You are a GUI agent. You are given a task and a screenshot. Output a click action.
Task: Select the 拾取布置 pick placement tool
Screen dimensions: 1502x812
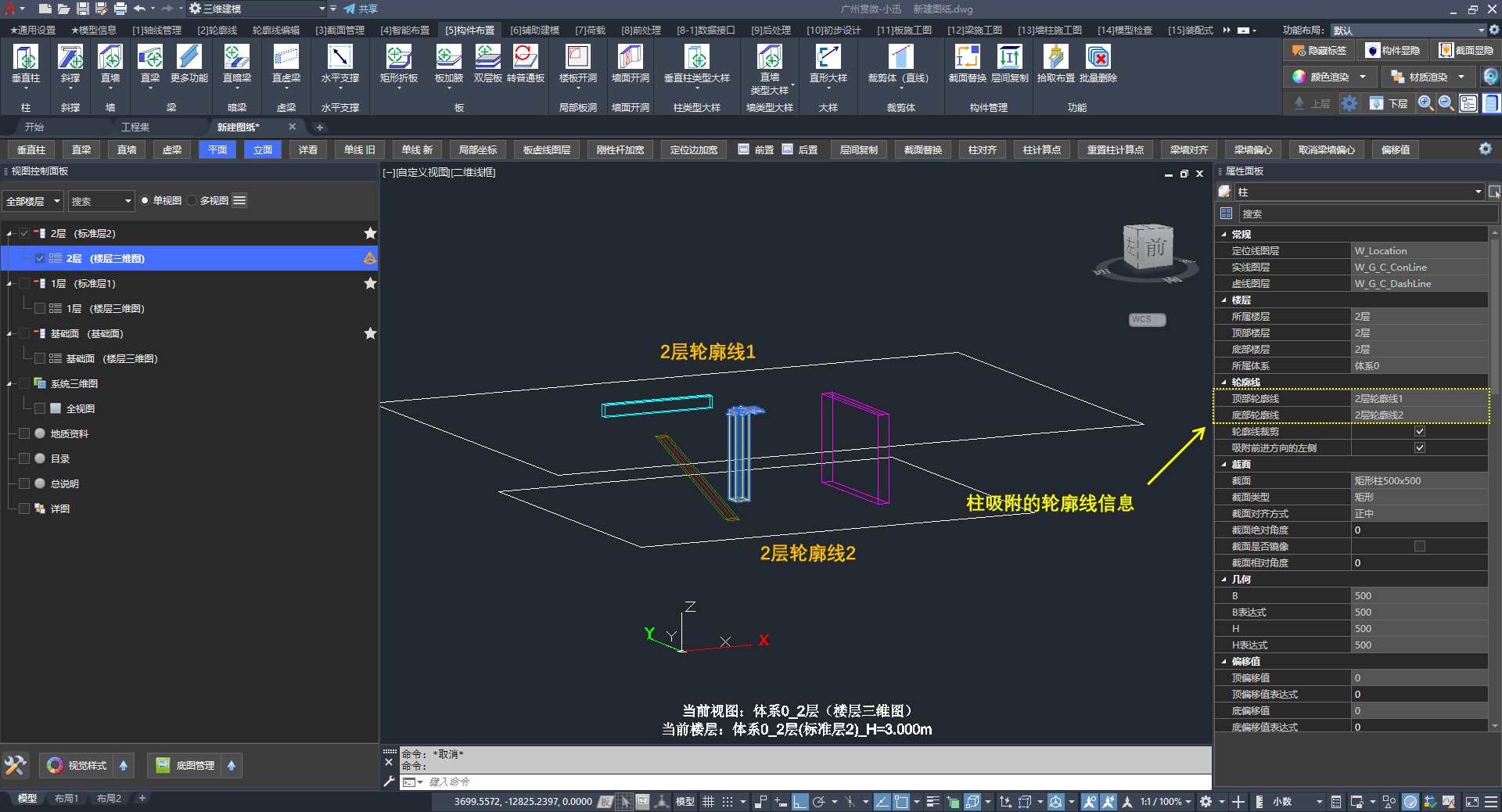tap(1055, 57)
